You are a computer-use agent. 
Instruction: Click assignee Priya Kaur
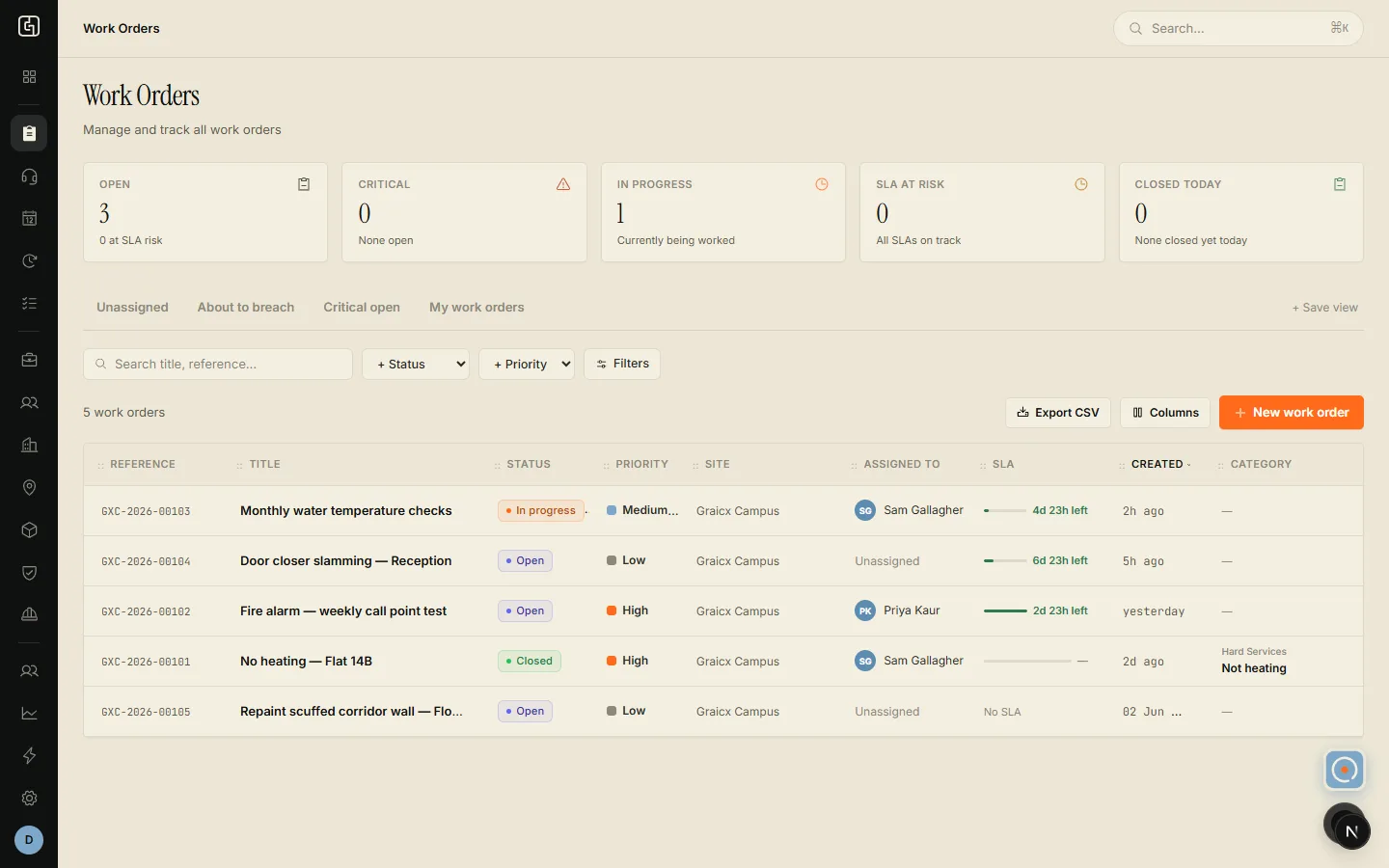tap(897, 610)
